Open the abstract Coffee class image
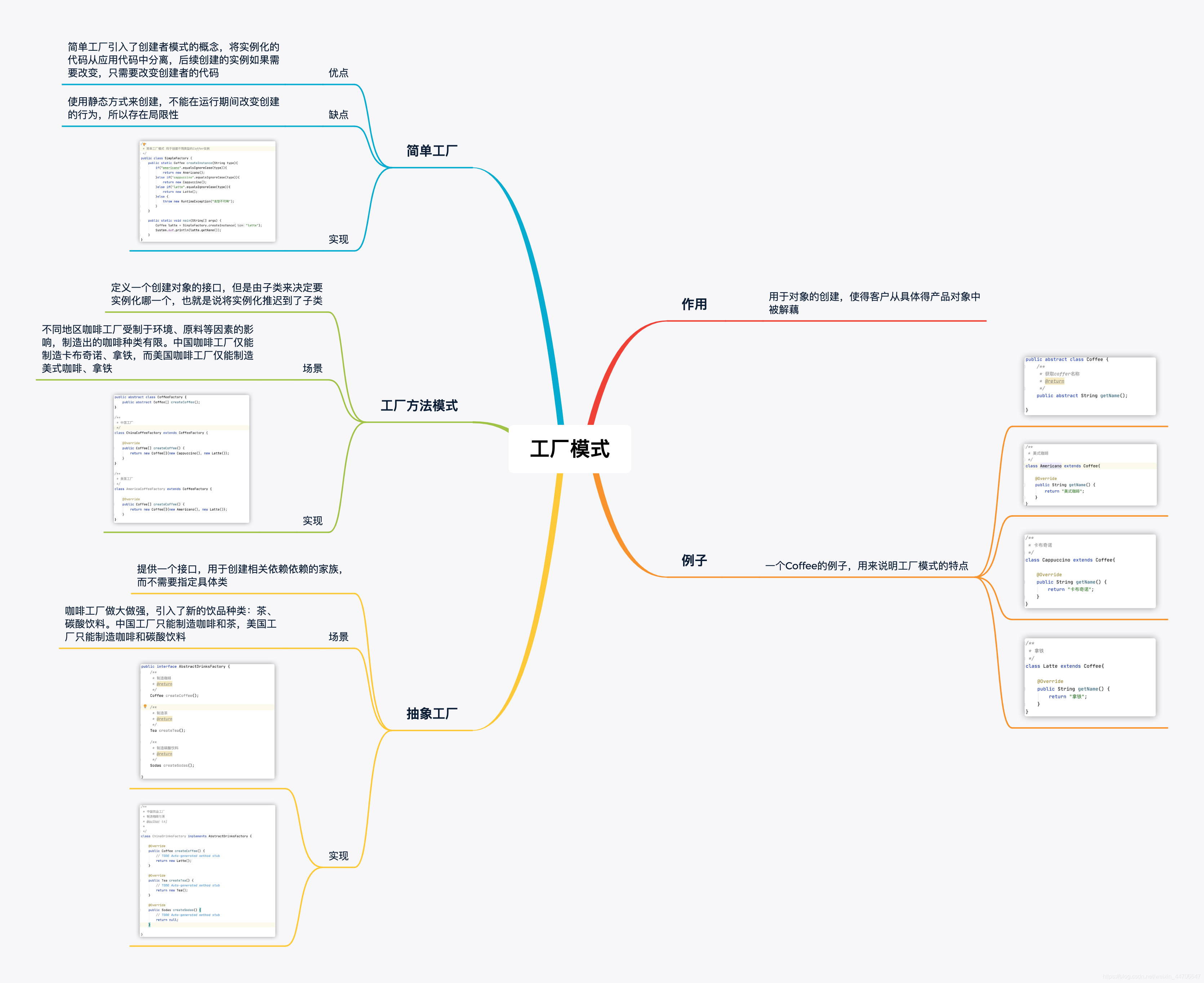This screenshot has height=983, width=1204. click(x=1090, y=386)
